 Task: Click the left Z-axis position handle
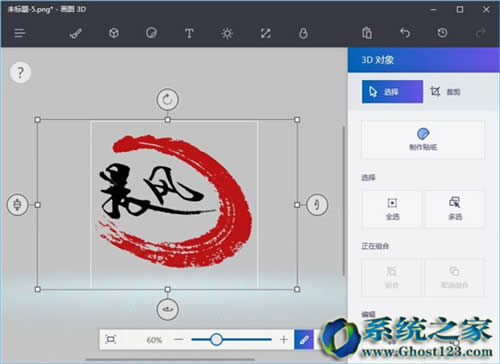point(17,204)
